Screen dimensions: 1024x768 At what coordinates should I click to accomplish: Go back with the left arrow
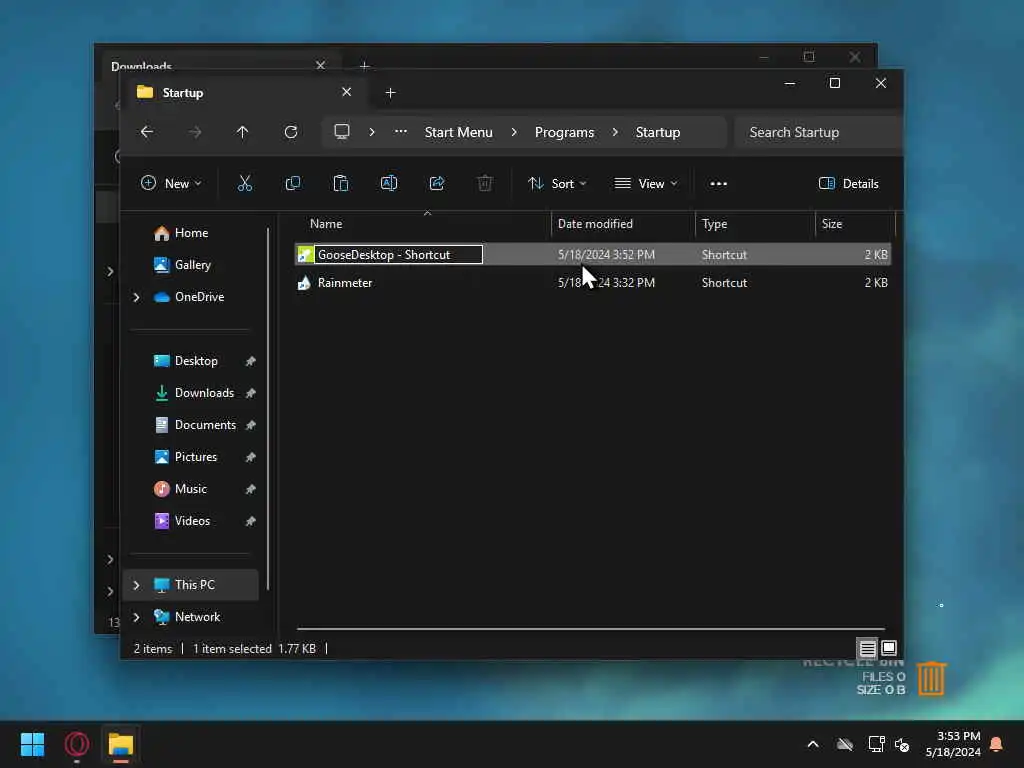(x=147, y=132)
